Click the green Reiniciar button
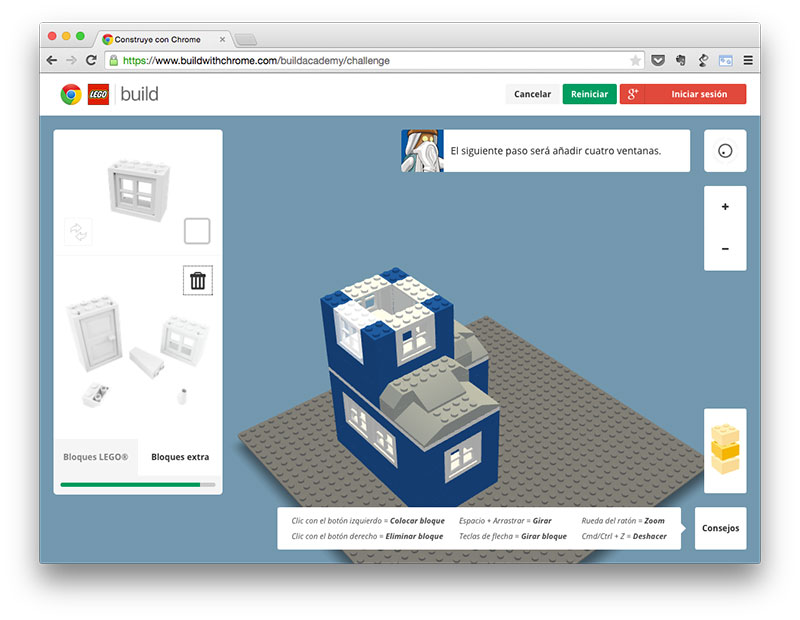The height and width of the screenshot is (620, 800). pos(589,94)
